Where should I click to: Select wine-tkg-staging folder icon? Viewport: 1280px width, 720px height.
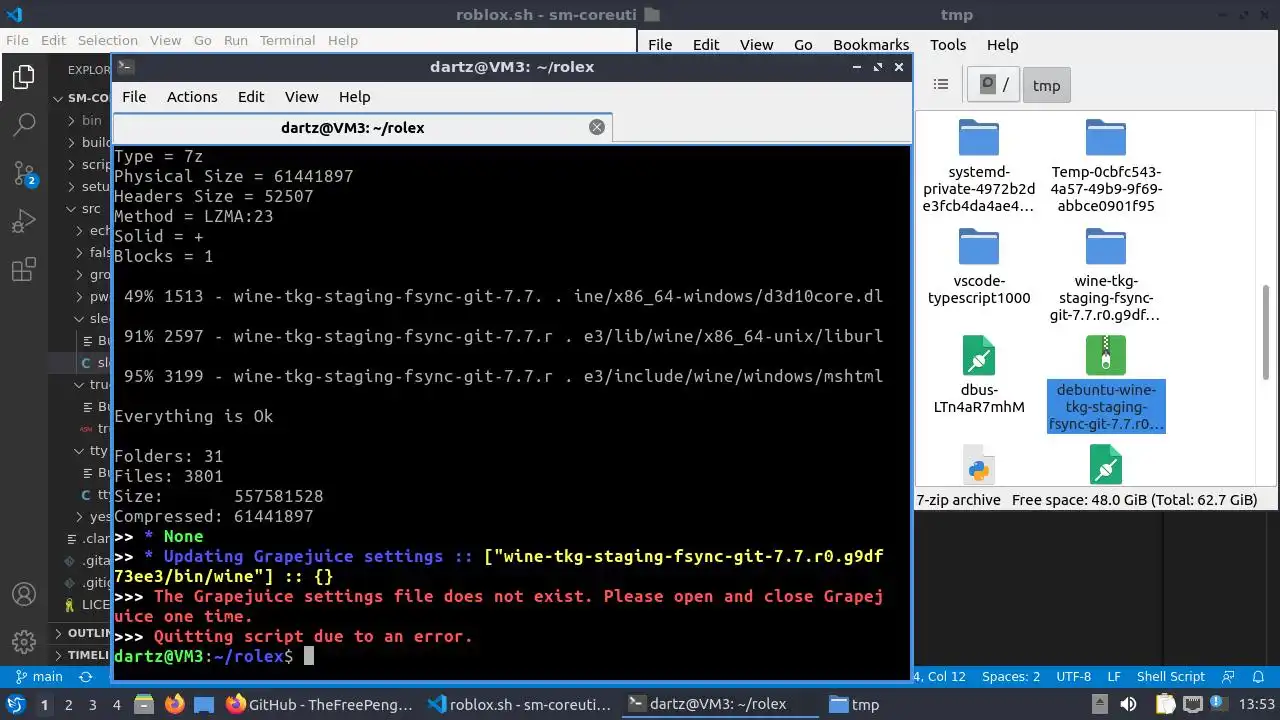click(x=1106, y=247)
